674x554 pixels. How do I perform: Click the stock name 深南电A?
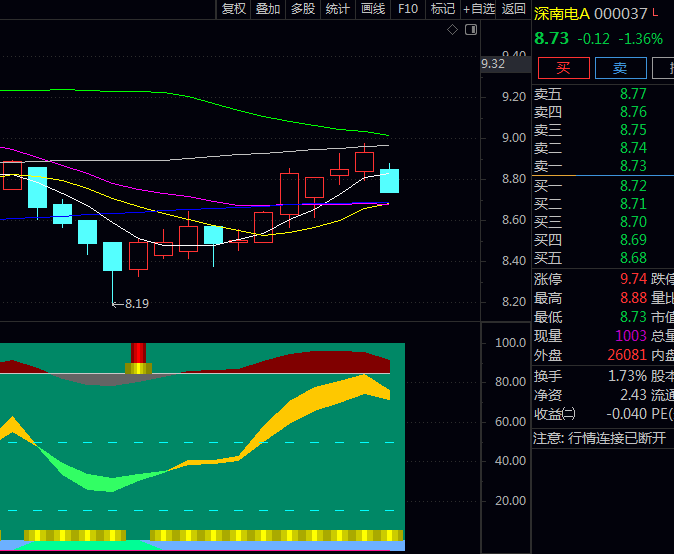(x=562, y=14)
